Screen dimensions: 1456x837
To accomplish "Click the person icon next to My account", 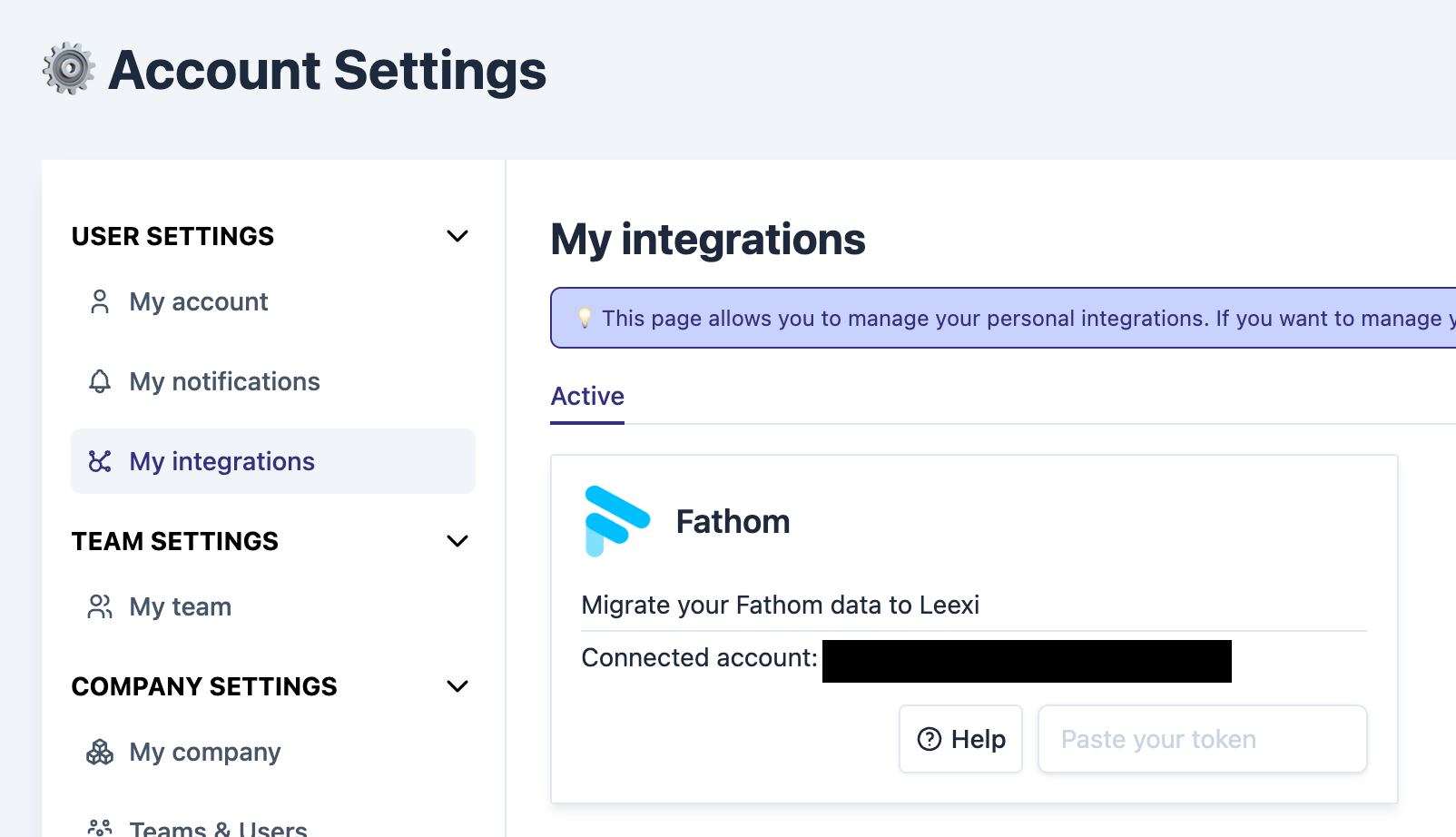I will [x=100, y=301].
